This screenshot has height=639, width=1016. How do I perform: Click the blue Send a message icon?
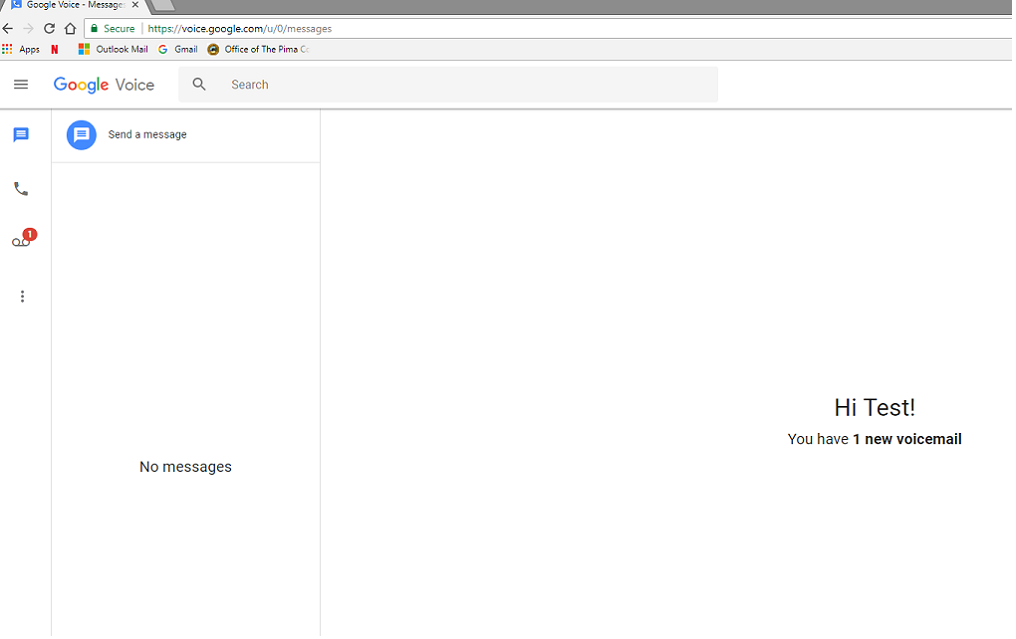[x=81, y=135]
